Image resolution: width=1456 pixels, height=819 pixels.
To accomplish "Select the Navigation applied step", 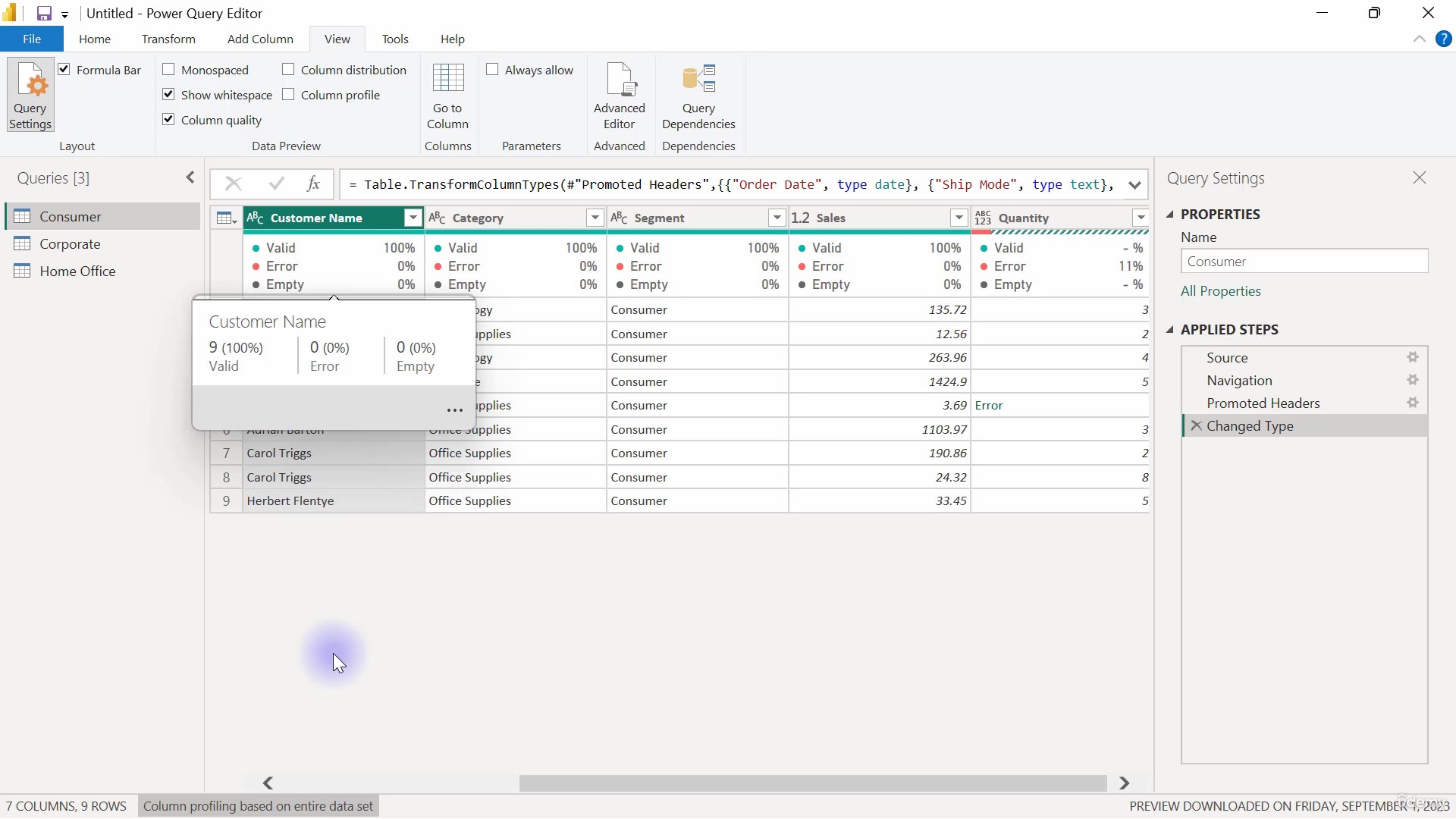I will tap(1304, 381).
